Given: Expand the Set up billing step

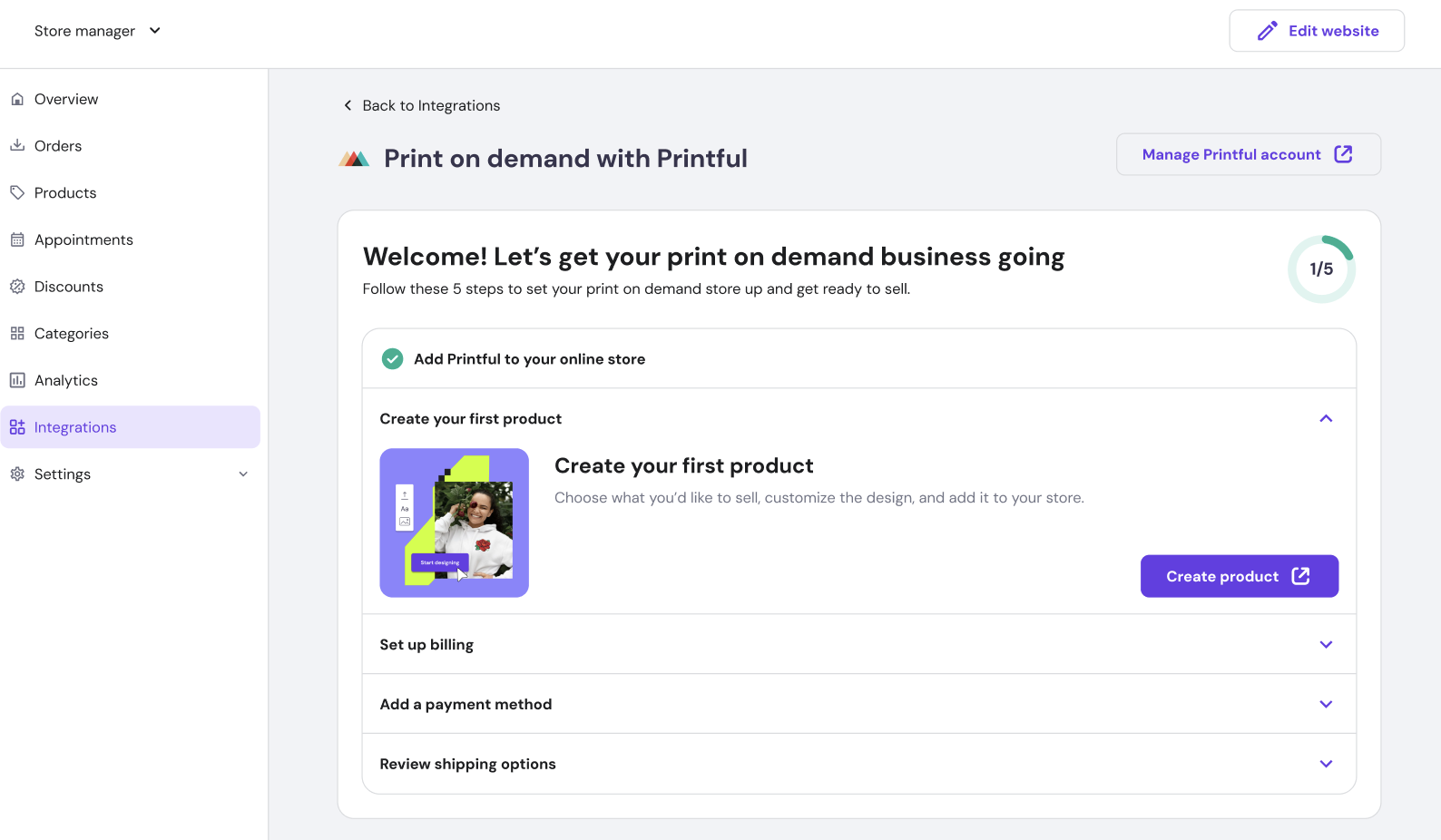Looking at the screenshot, I should [1325, 645].
